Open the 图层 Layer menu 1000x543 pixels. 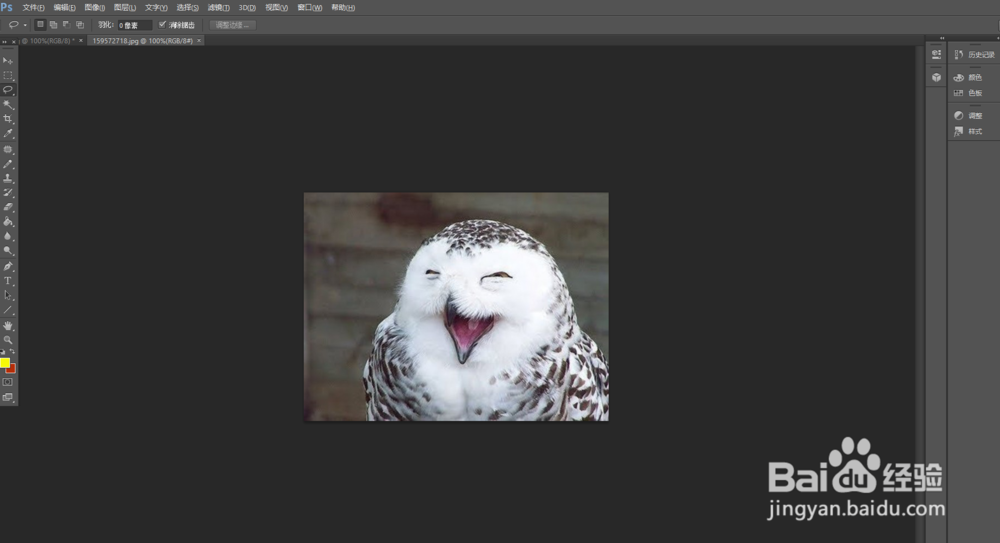pyautogui.click(x=125, y=8)
